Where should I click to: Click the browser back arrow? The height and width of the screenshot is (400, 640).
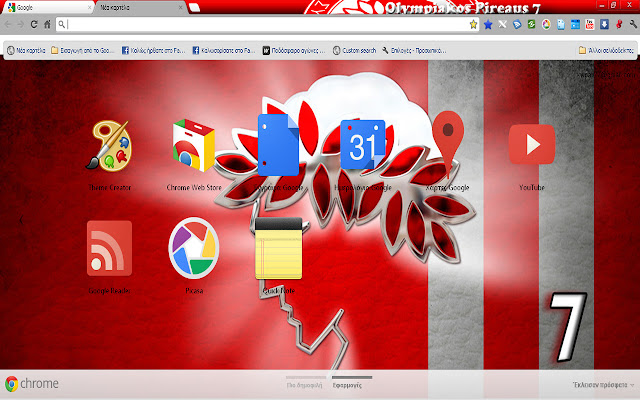(8, 24)
